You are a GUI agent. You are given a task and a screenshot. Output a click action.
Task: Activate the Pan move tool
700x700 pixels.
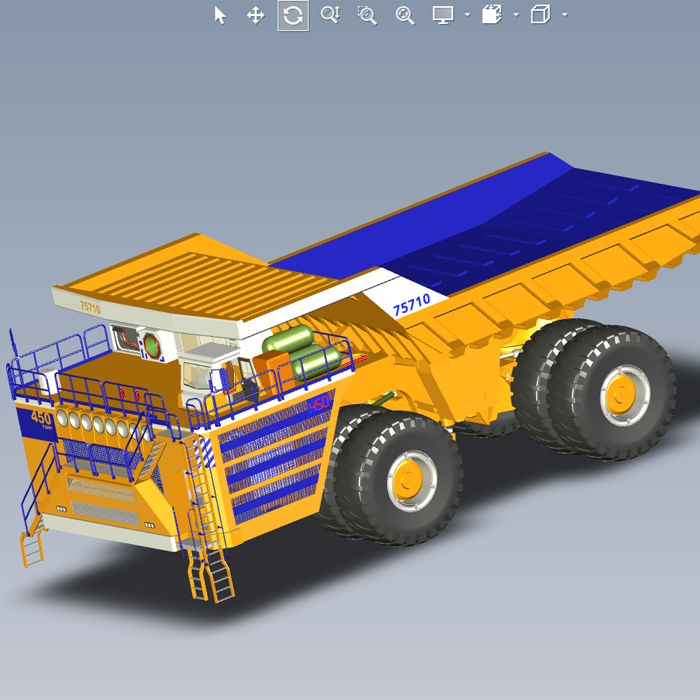tap(256, 16)
